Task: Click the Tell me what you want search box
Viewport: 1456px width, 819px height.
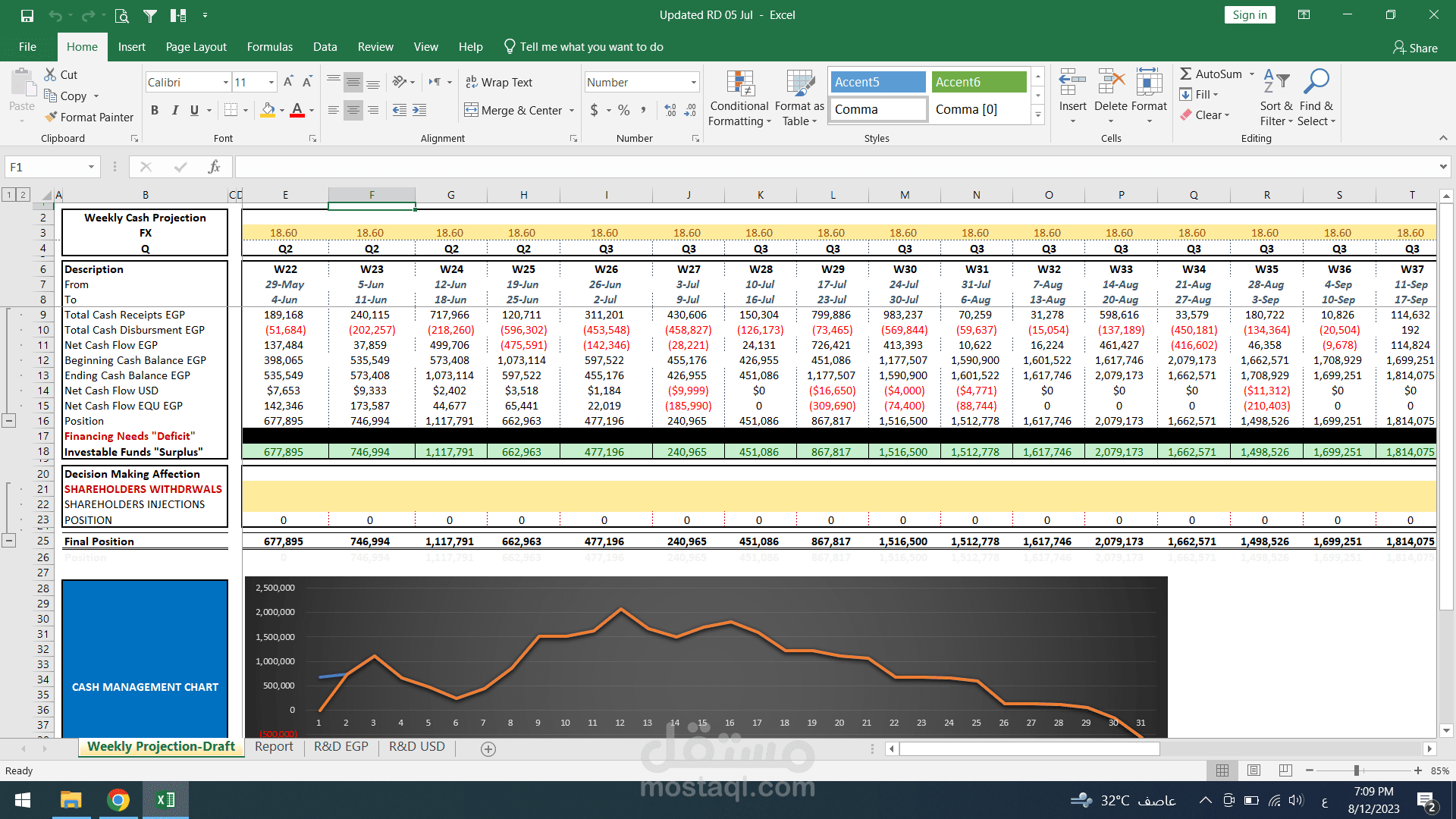Action: coord(584,47)
